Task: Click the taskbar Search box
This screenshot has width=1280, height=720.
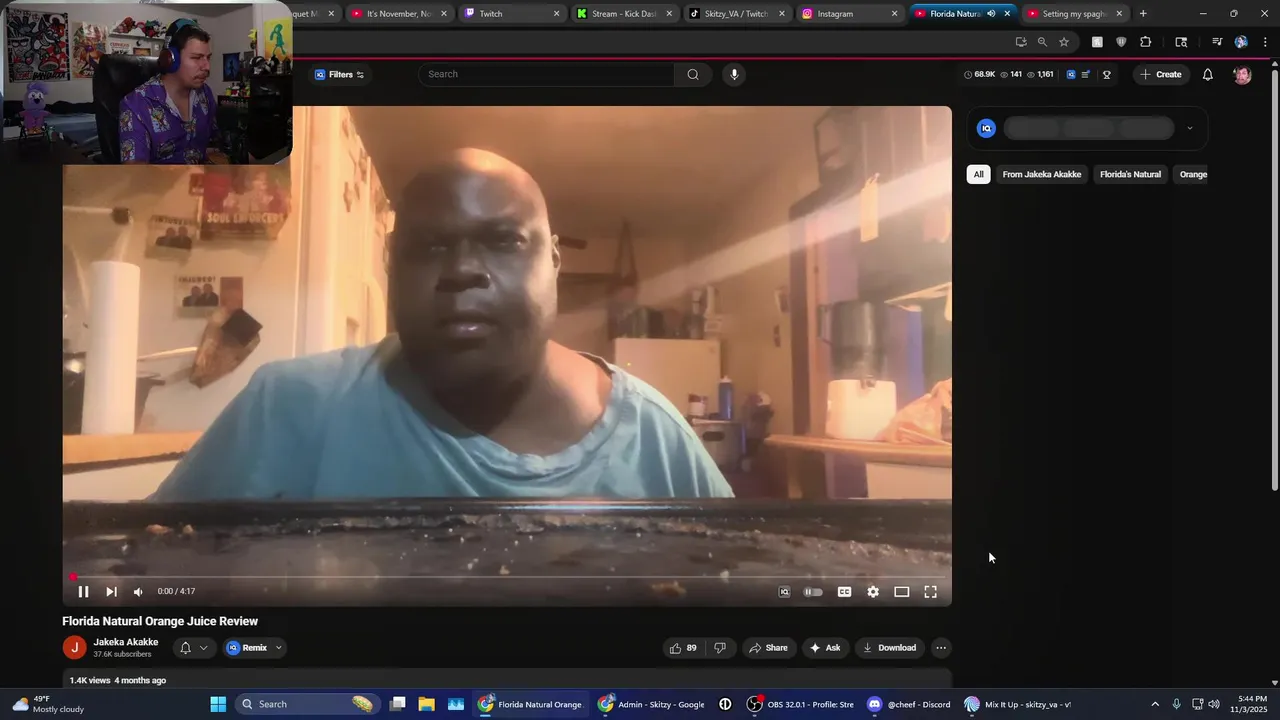Action: 307,704
